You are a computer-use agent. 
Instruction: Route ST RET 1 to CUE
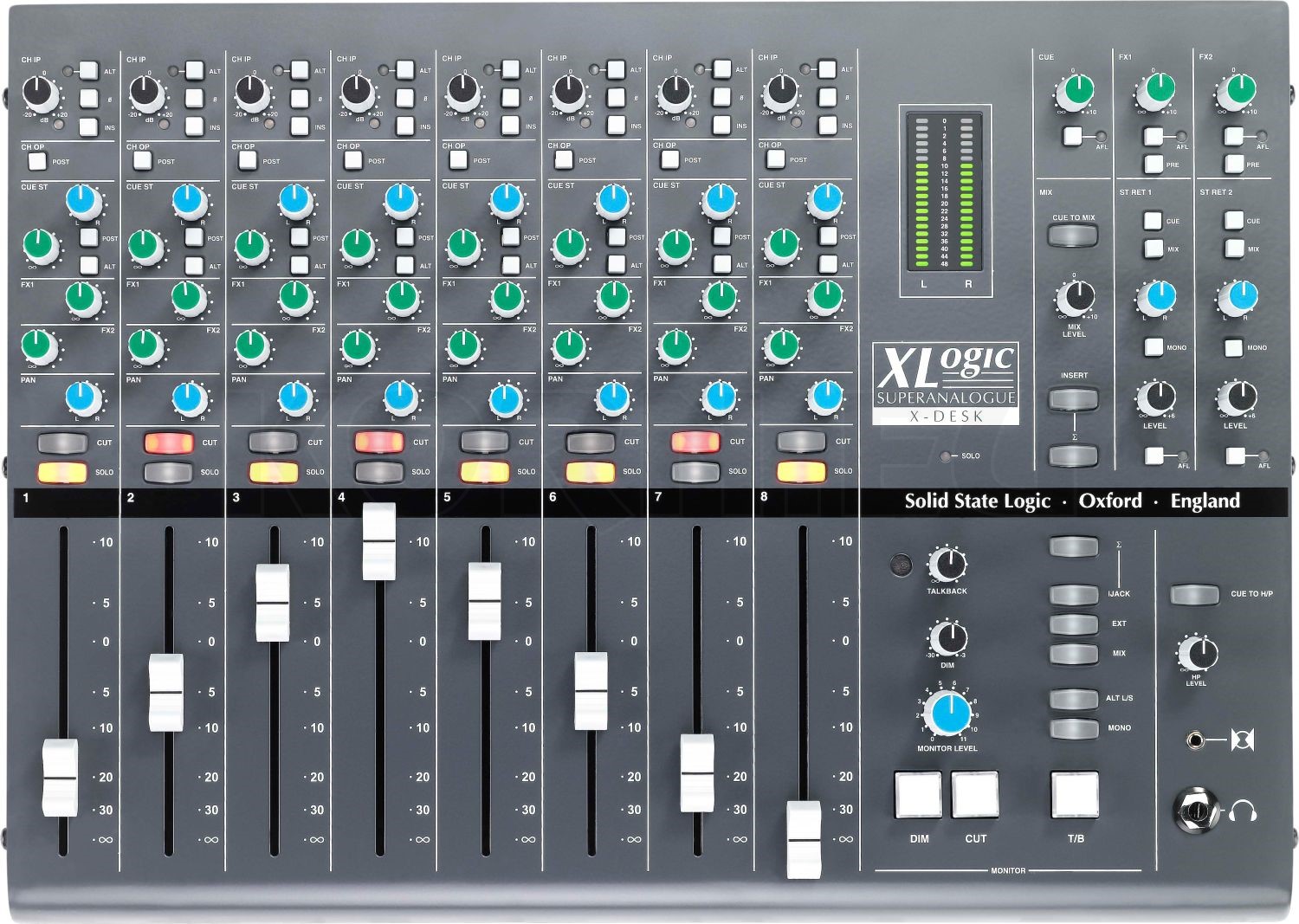pos(1153,220)
